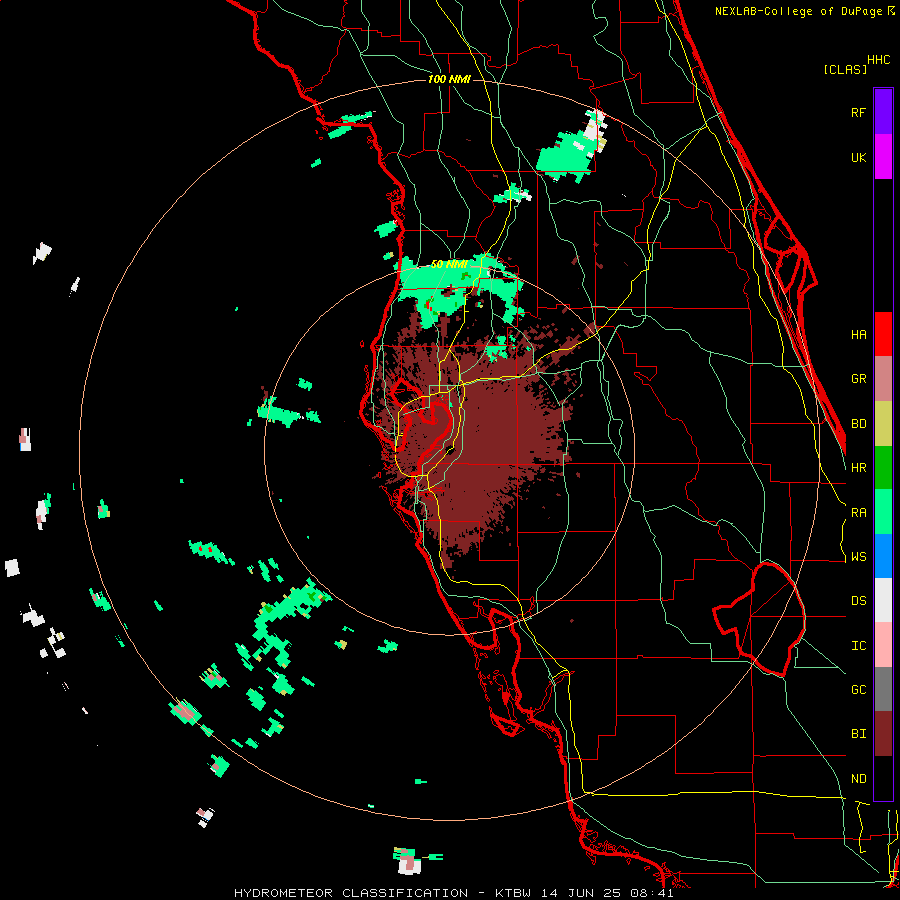
Task: Click the "HHC" product code text
Action: point(878,60)
